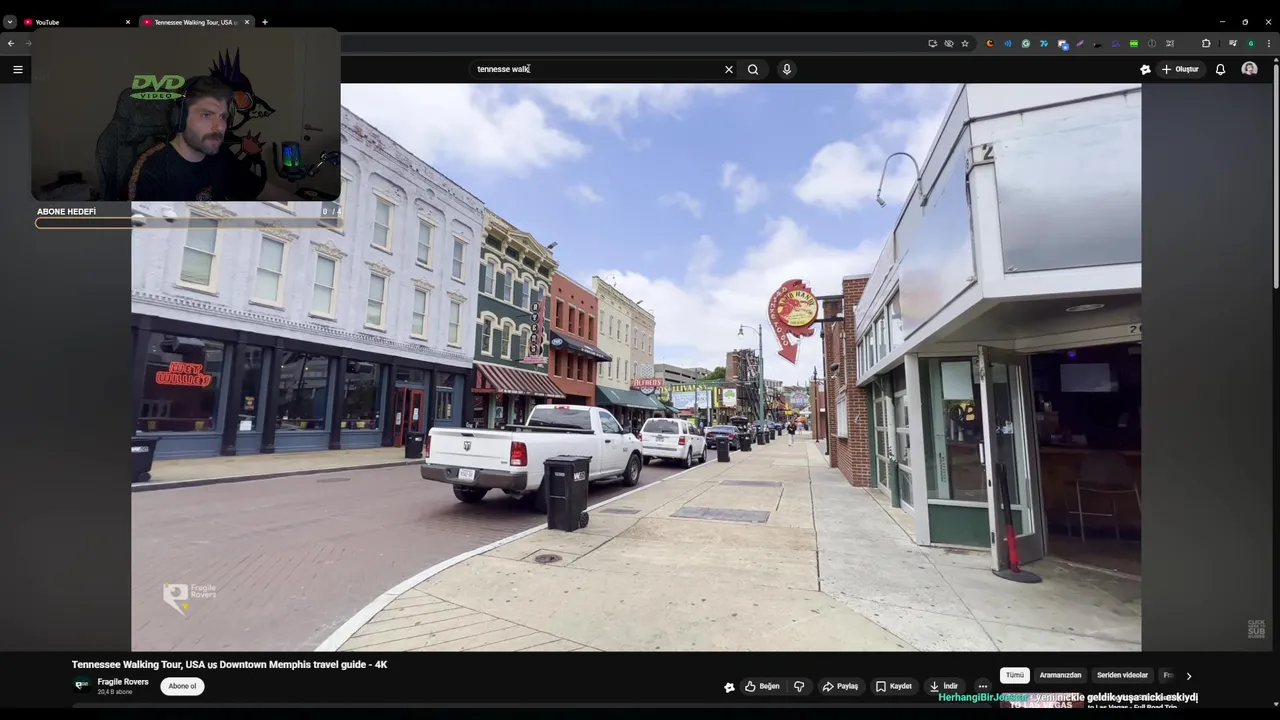Click the Grammarly extension icon

[x=1026, y=43]
